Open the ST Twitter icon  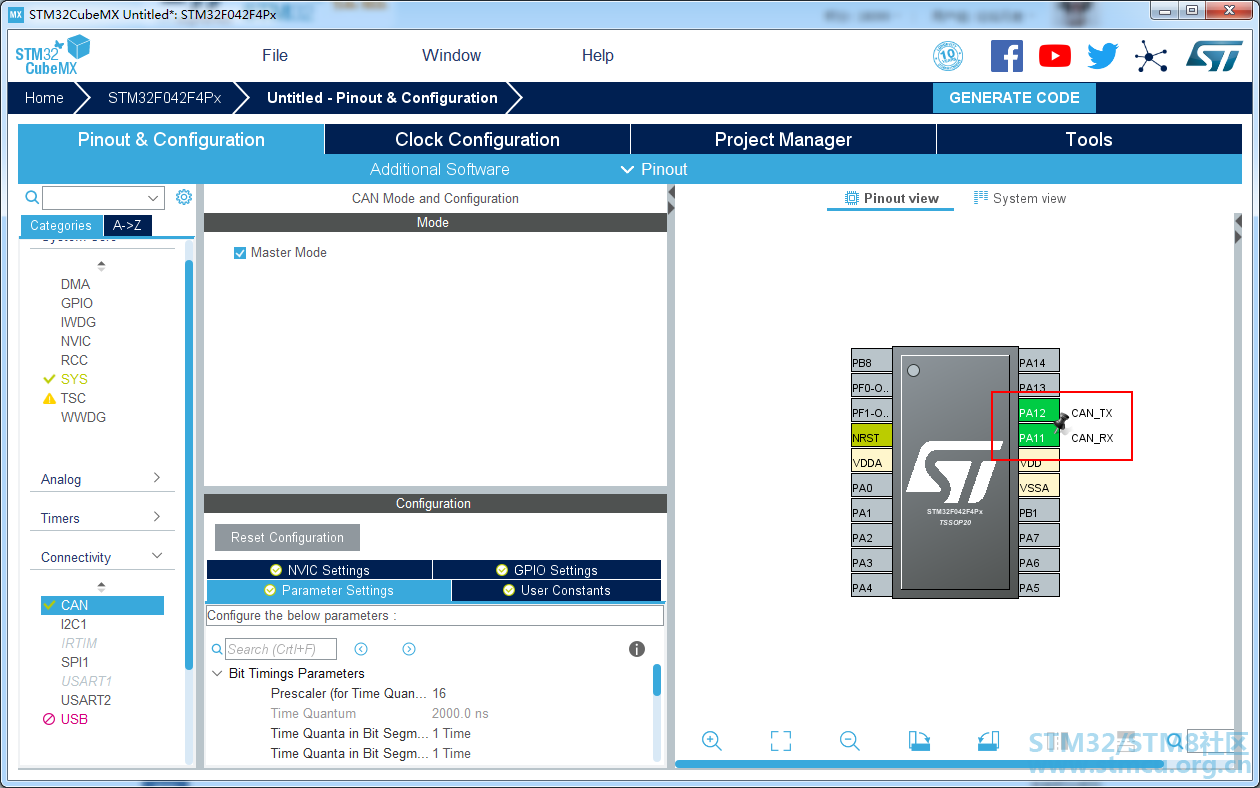pos(1103,56)
